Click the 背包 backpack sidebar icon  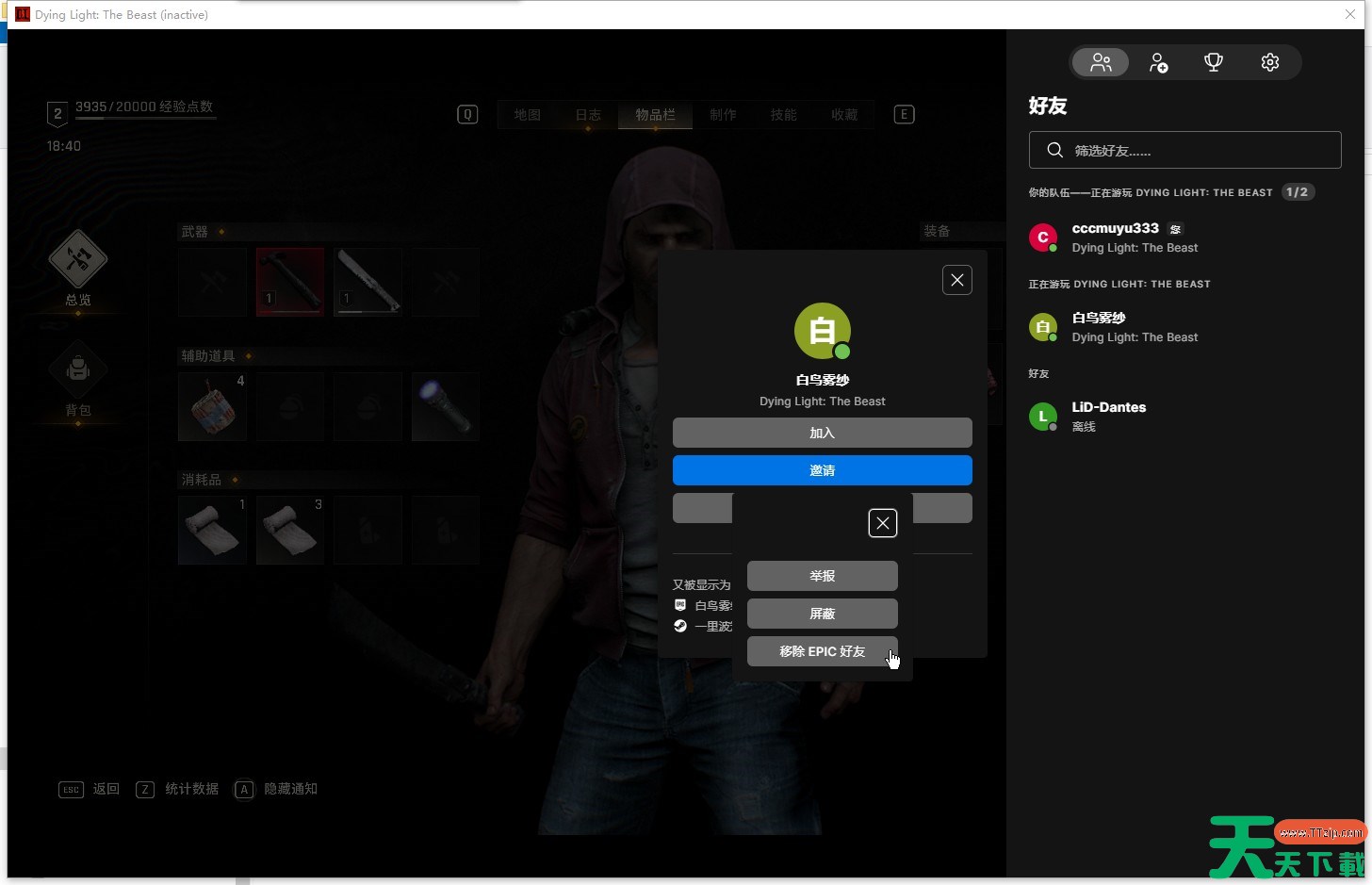click(78, 372)
